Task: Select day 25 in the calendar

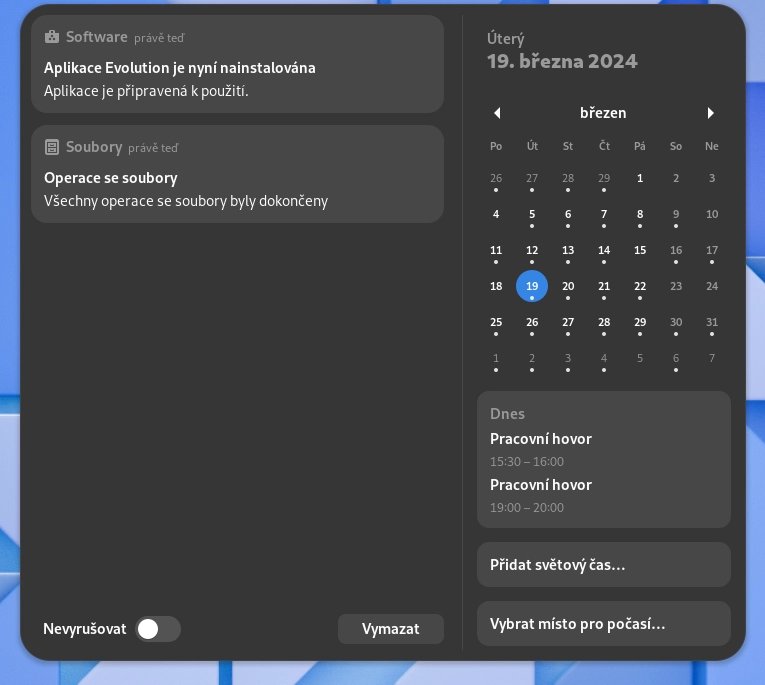Action: (496, 322)
